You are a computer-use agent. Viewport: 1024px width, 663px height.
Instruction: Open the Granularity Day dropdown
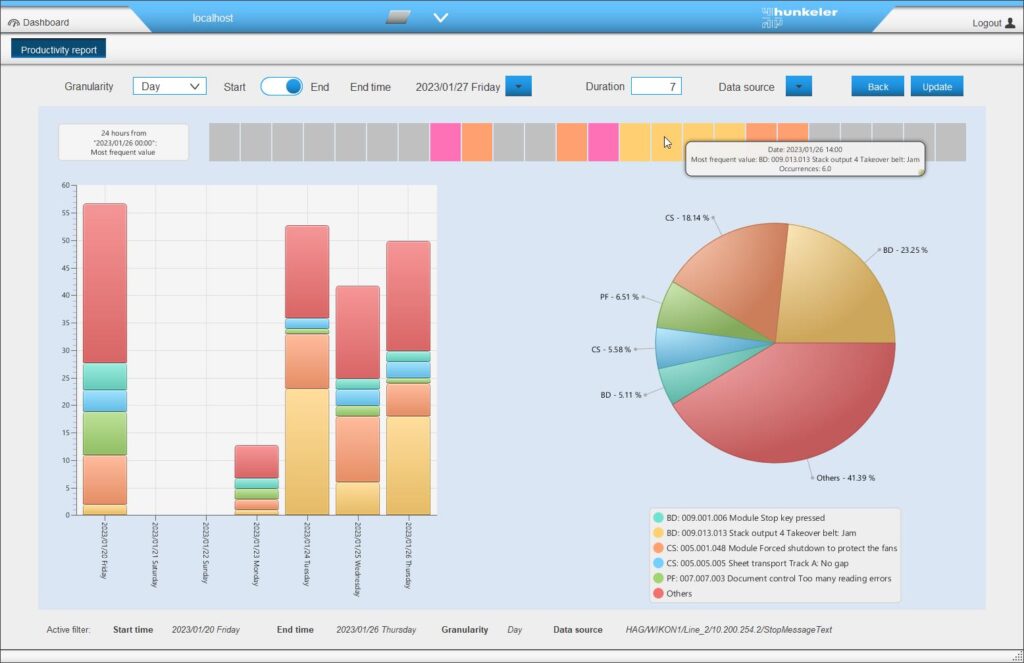point(170,86)
